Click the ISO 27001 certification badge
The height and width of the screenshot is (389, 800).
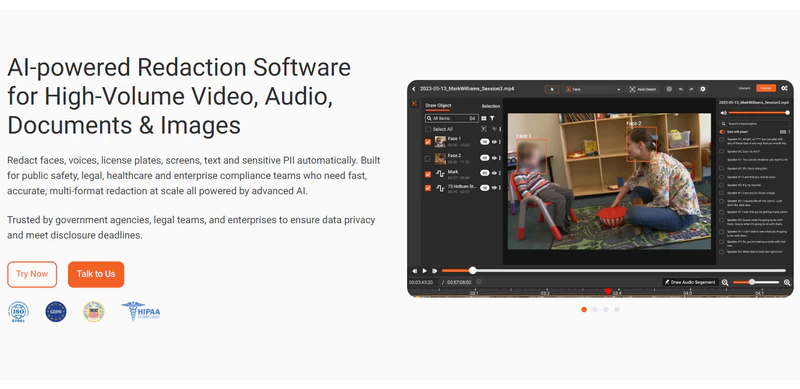point(18,311)
